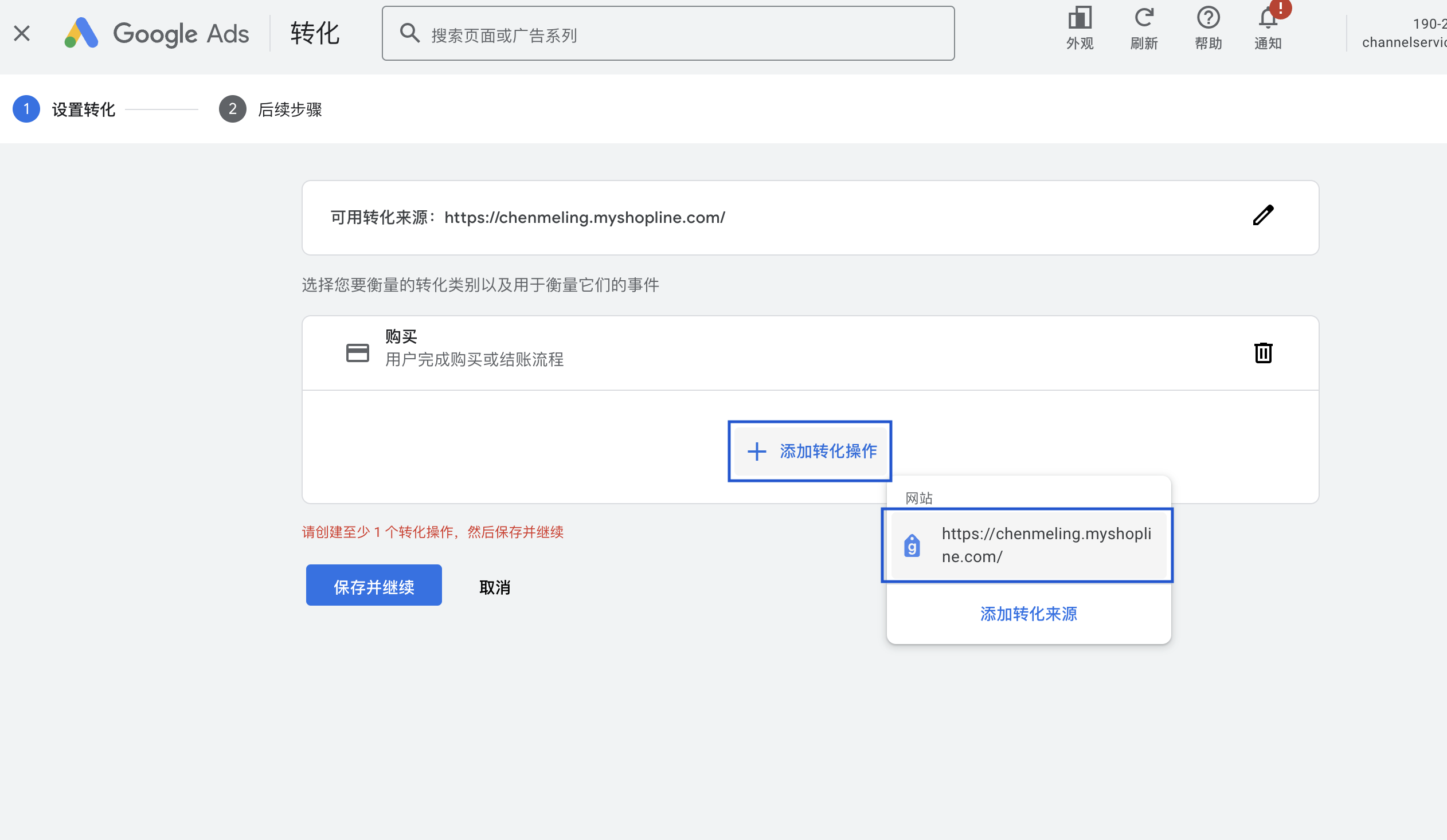Click the 网站 heading in the dropdown
1447x840 pixels.
919,498
